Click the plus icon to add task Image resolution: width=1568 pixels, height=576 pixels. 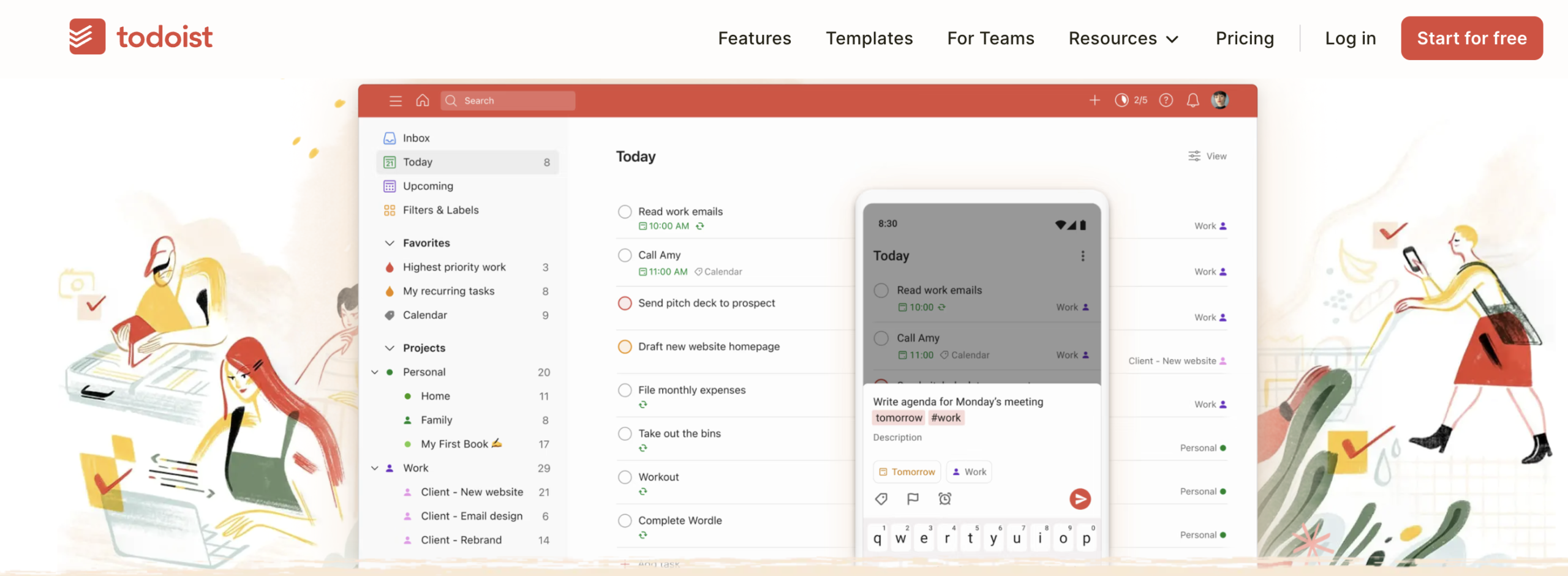pyautogui.click(x=1095, y=100)
